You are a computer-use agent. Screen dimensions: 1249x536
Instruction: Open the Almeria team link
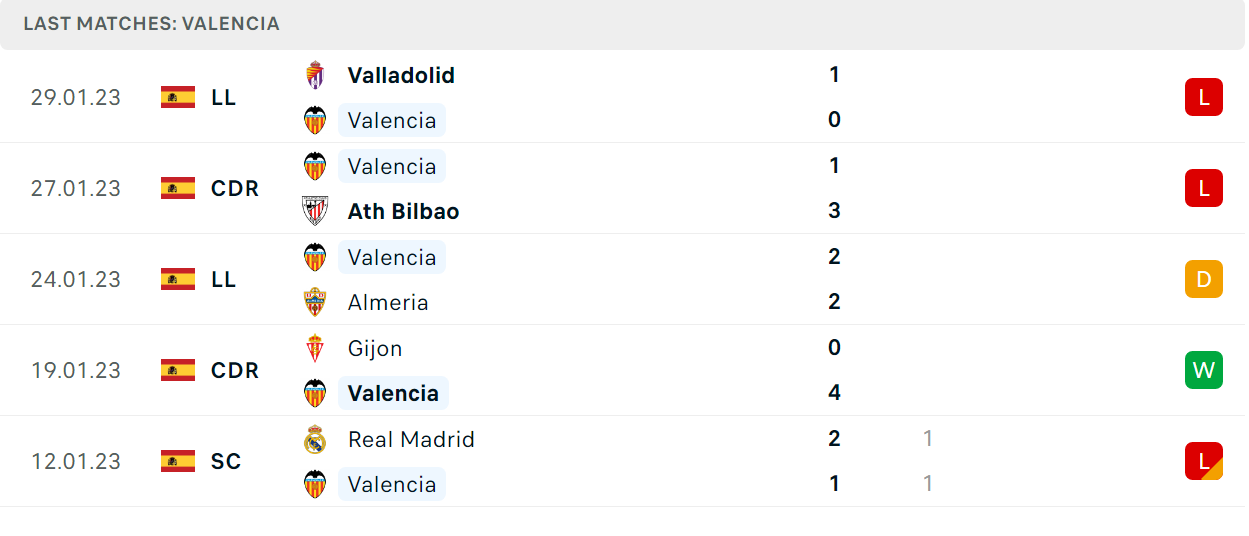click(x=388, y=302)
